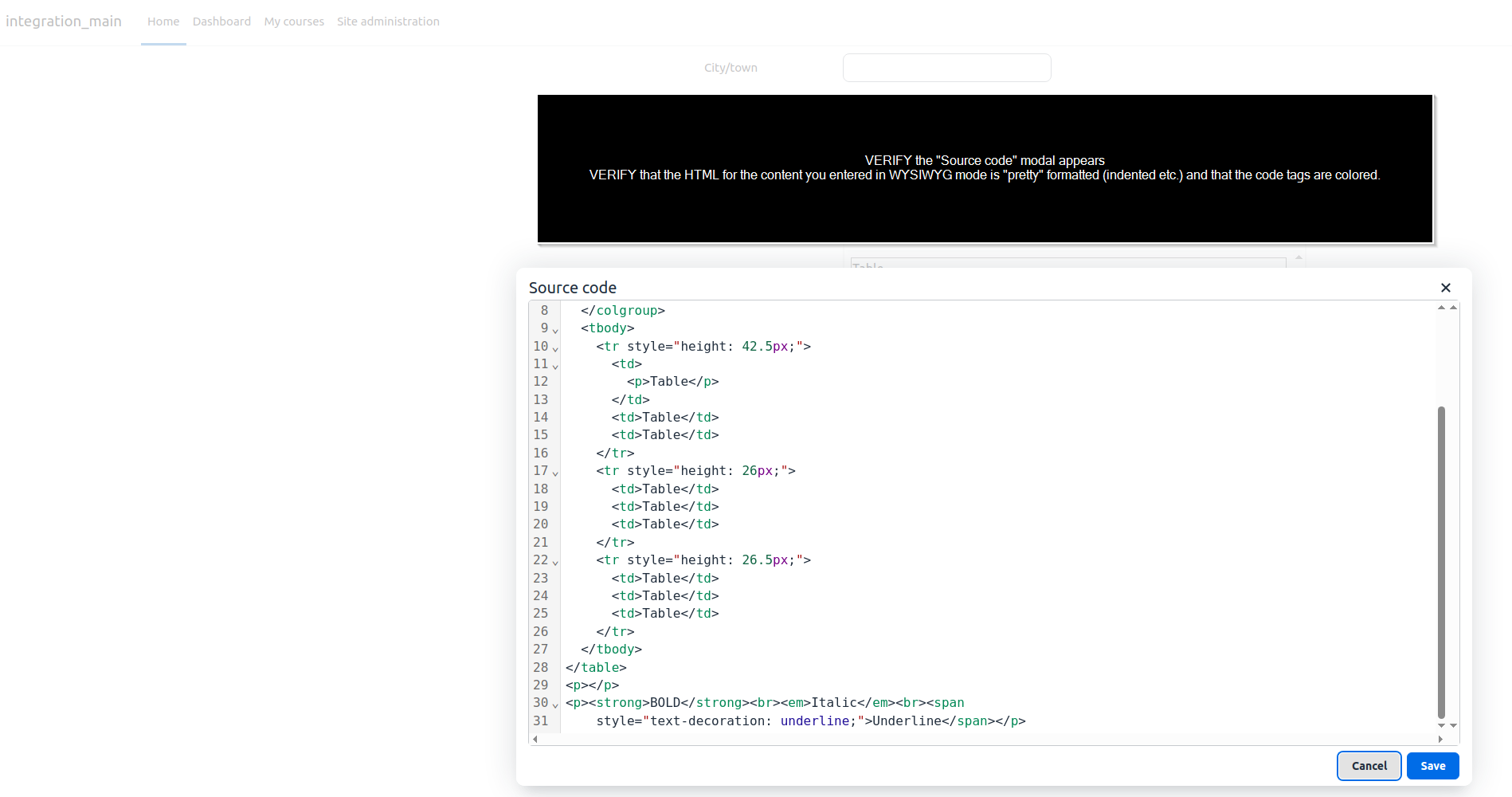Collapse the tr fold at line 10
This screenshot has height=797, width=1512.
(x=555, y=348)
